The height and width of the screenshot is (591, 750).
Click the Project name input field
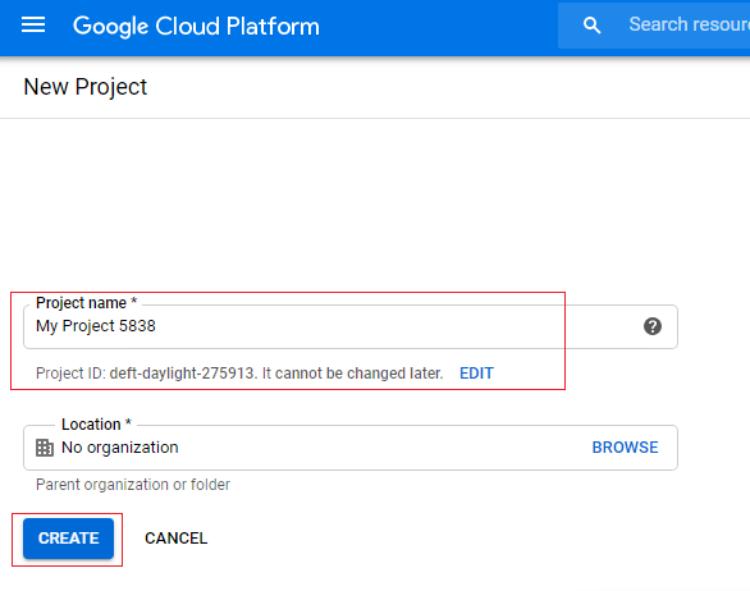(x=350, y=327)
